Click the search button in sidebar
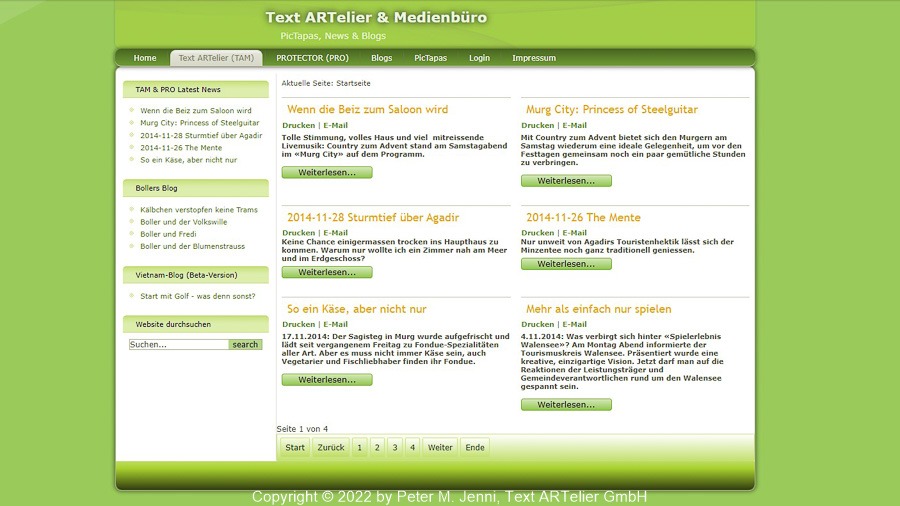The image size is (900, 506). click(x=245, y=345)
